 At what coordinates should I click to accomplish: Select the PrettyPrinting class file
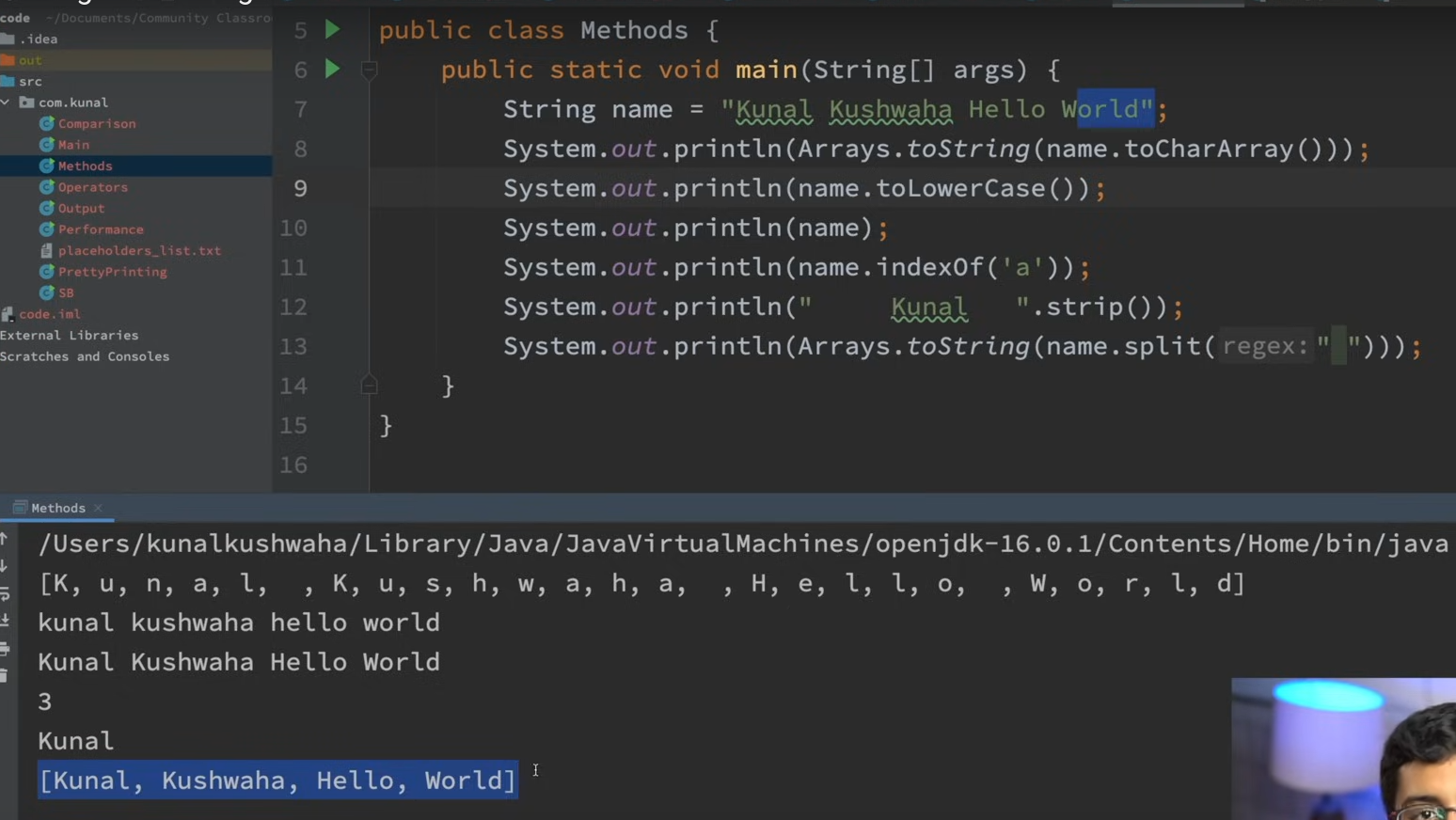coord(112,272)
